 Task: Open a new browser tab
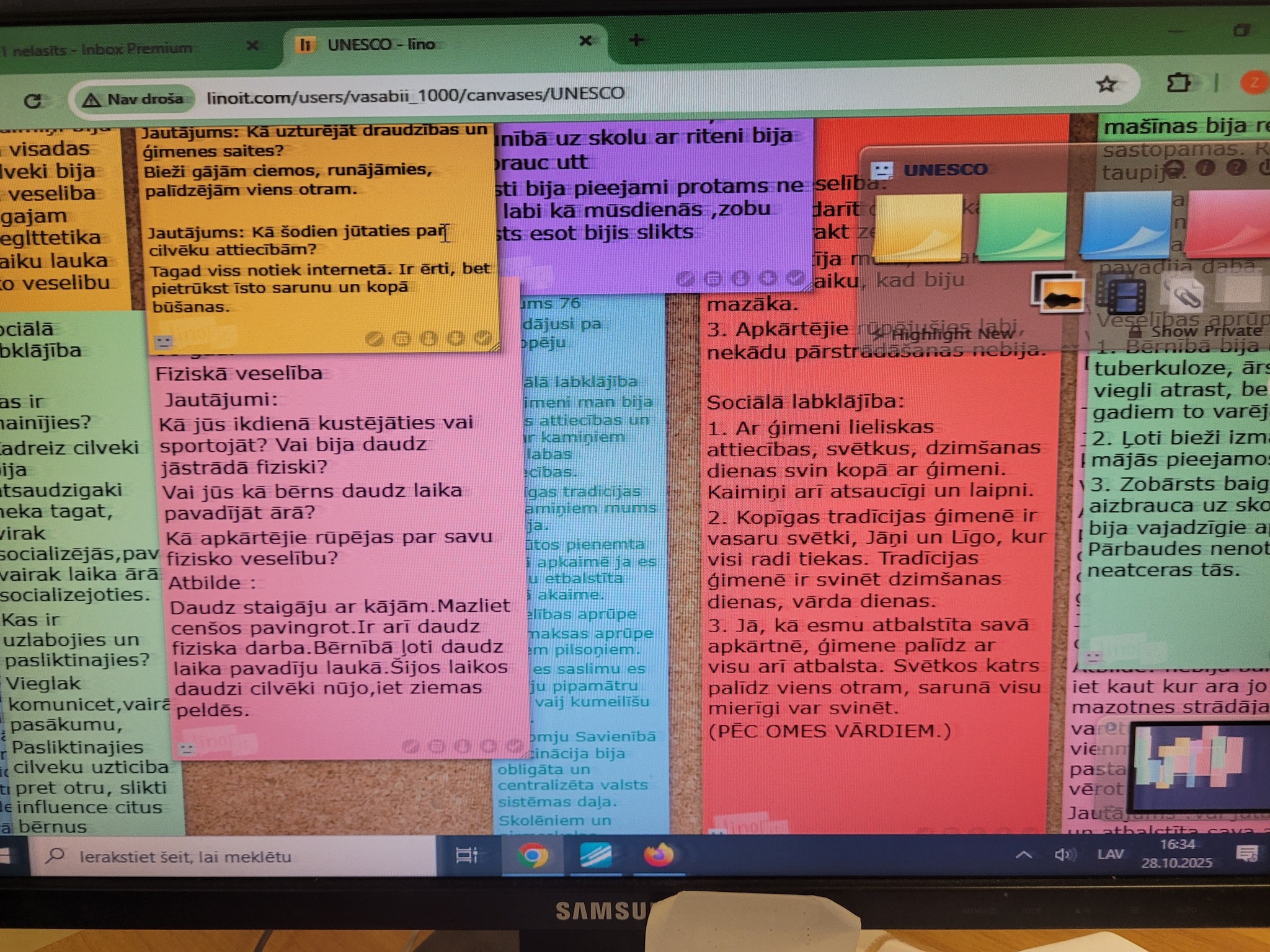(x=636, y=41)
